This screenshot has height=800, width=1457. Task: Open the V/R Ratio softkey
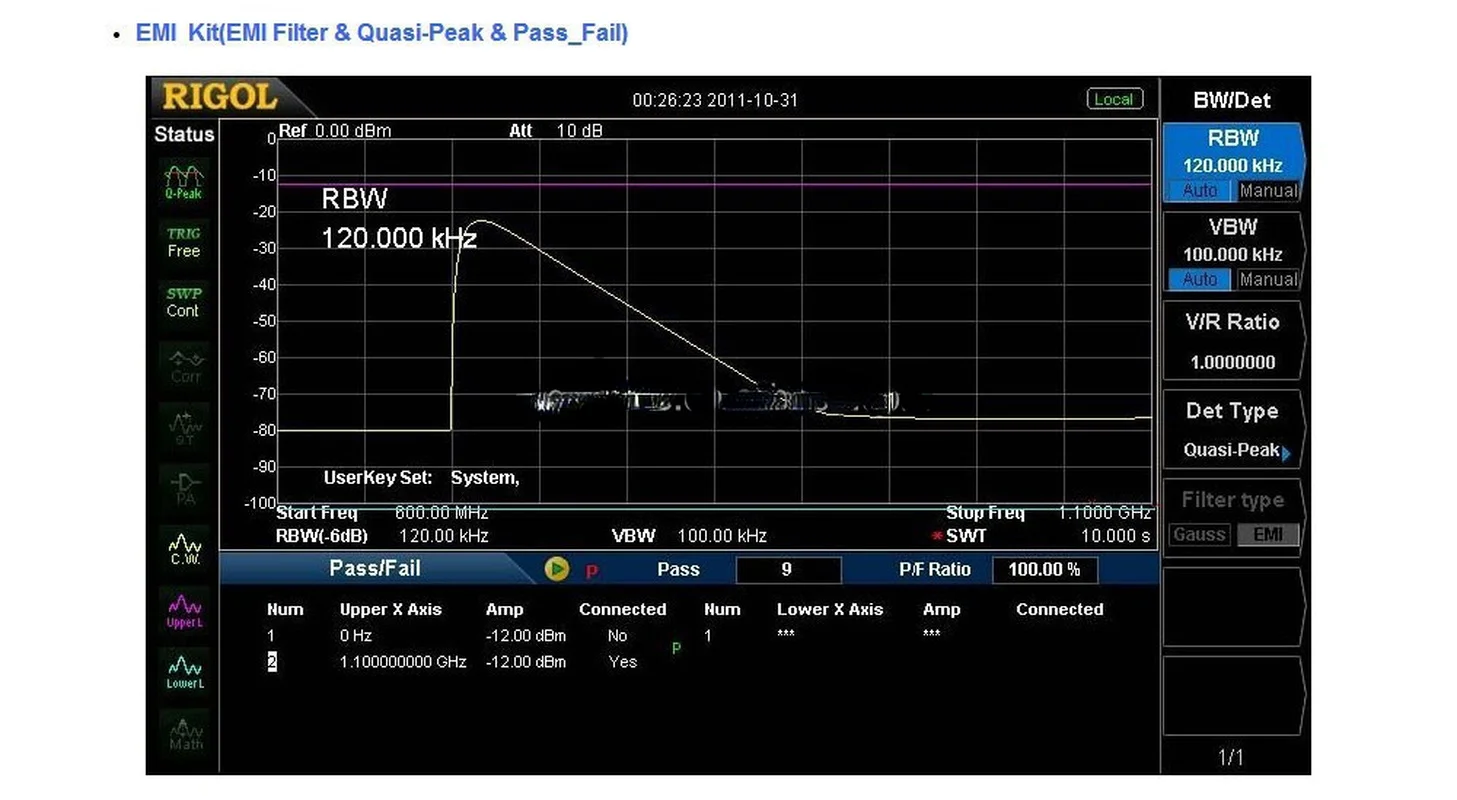click(x=1232, y=342)
